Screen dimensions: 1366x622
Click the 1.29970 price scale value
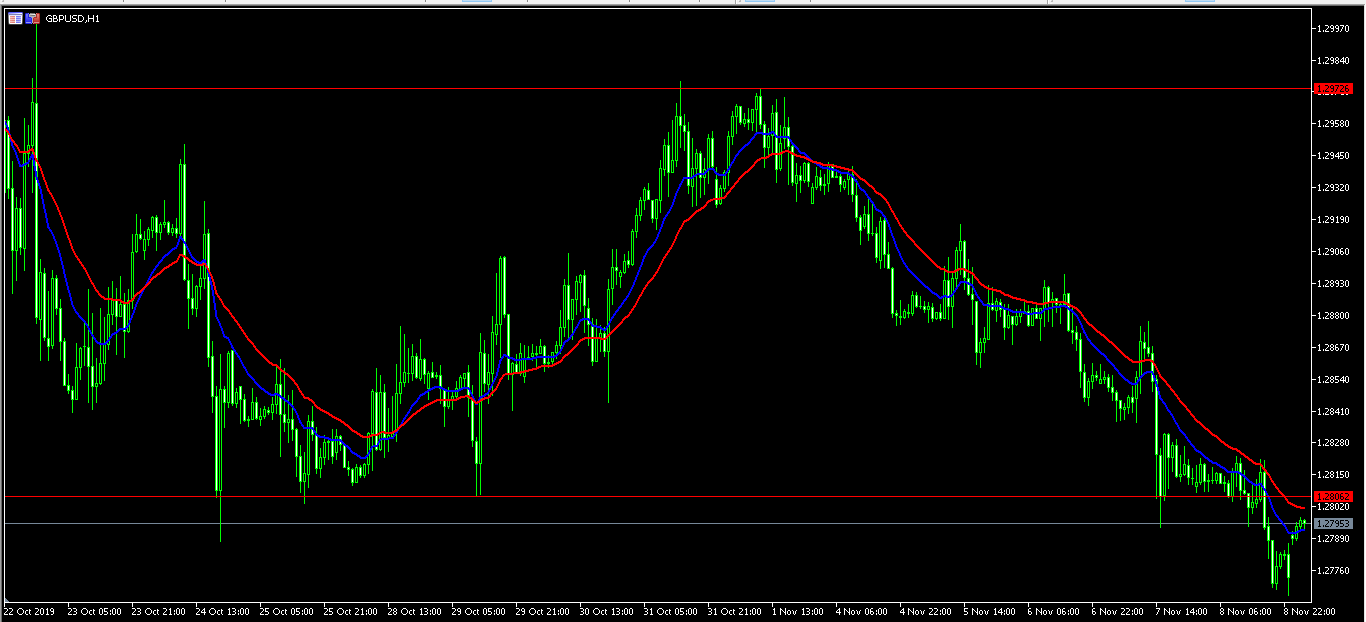tap(1334, 29)
